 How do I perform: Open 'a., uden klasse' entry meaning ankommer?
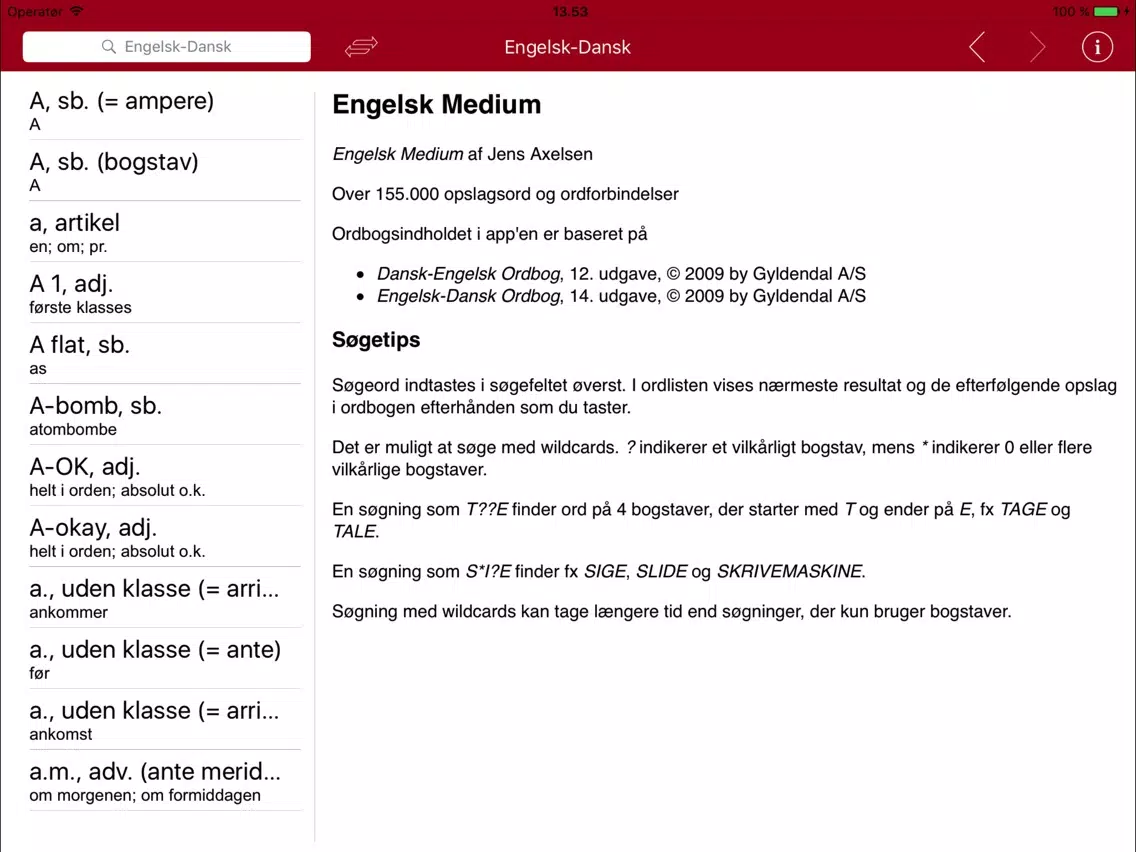(x=164, y=596)
